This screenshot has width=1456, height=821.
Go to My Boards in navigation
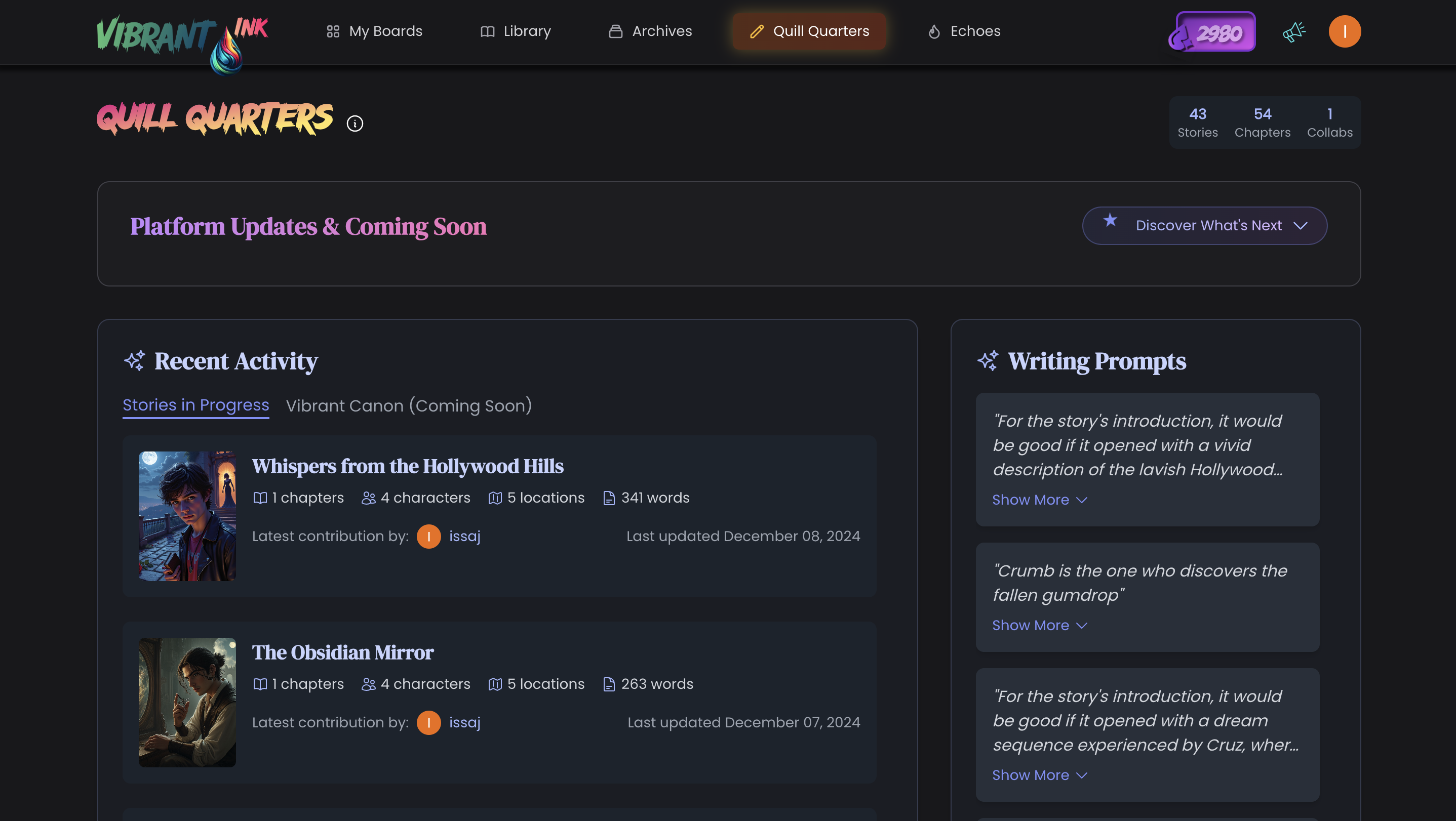click(374, 31)
